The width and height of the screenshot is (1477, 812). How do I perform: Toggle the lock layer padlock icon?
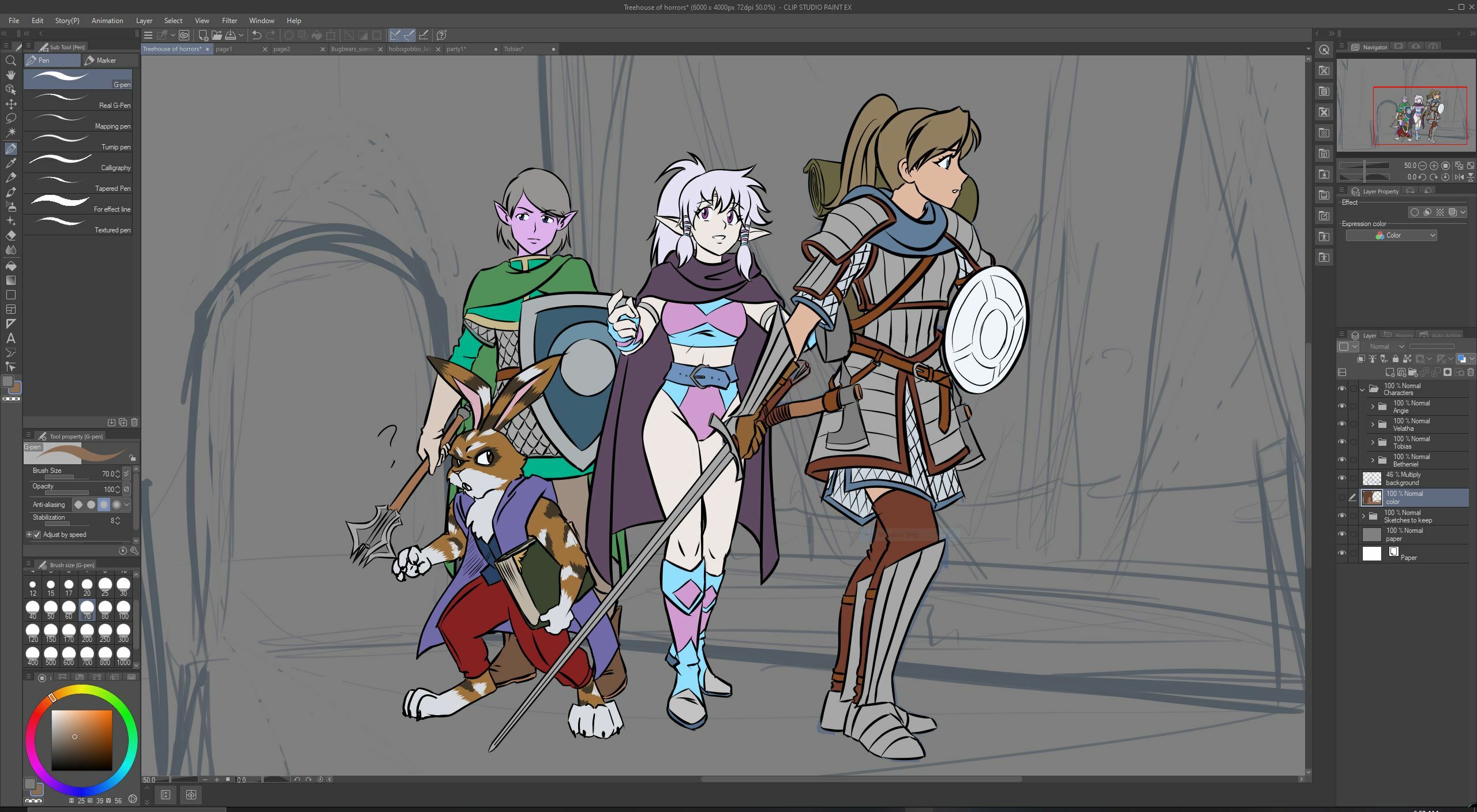(x=1395, y=359)
